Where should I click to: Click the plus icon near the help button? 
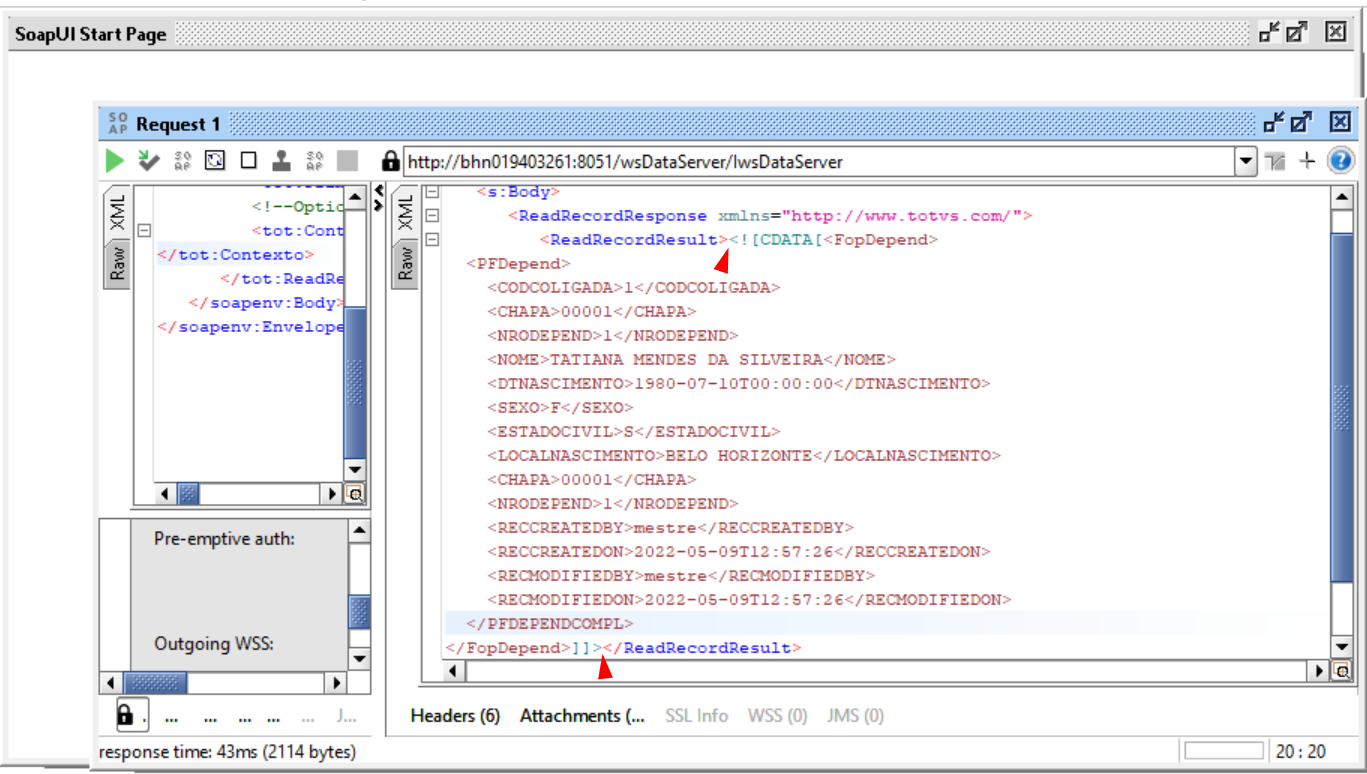pyautogui.click(x=1307, y=161)
